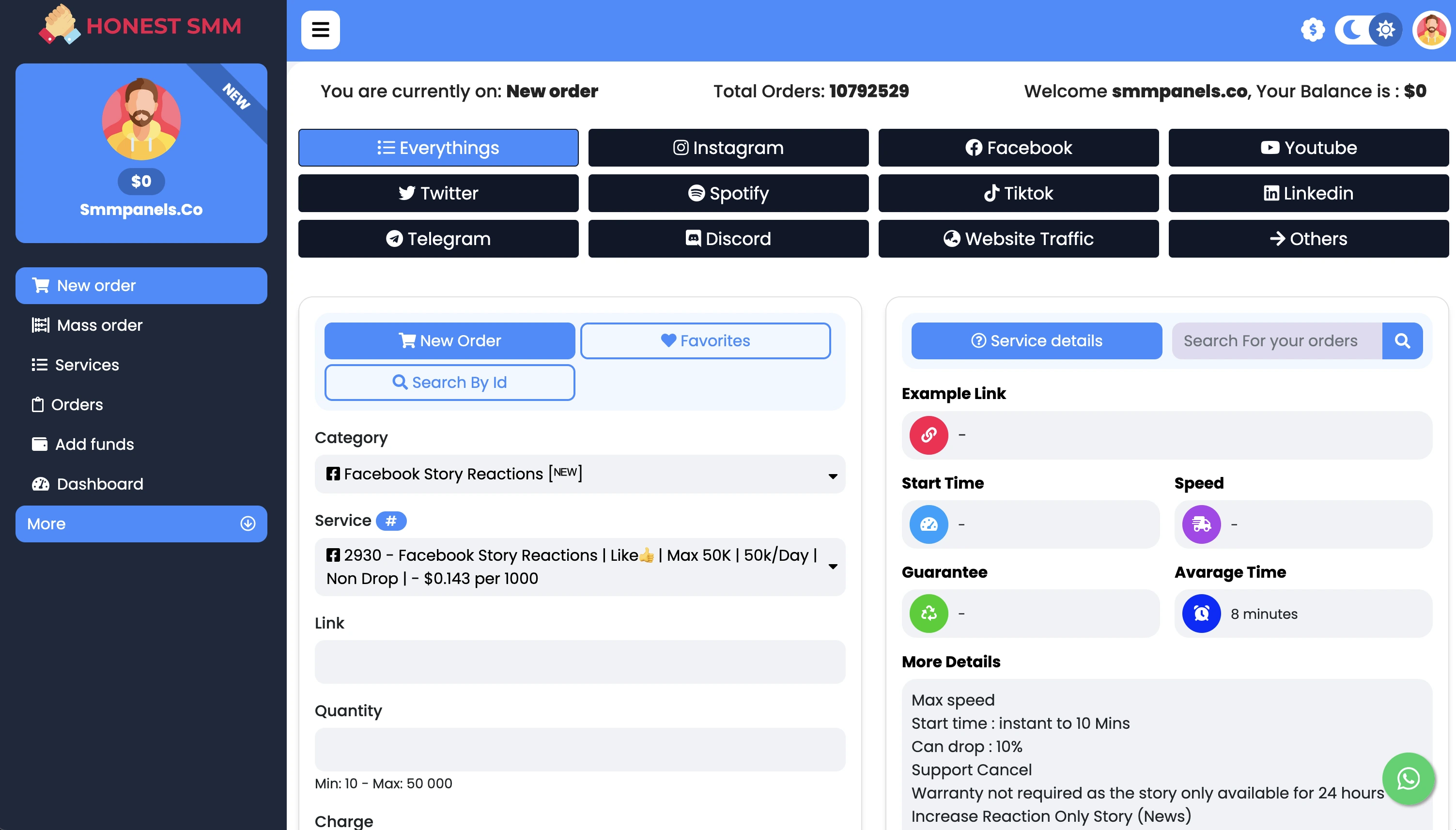1456x830 pixels.
Task: Focus the Quantity input field
Action: [x=580, y=750]
